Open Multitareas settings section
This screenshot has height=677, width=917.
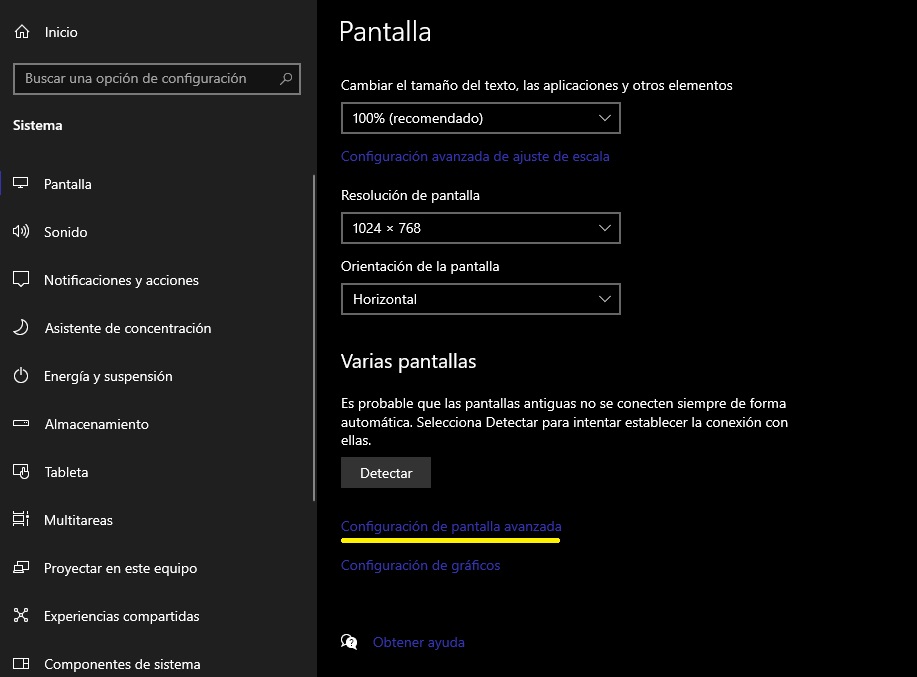[78, 520]
